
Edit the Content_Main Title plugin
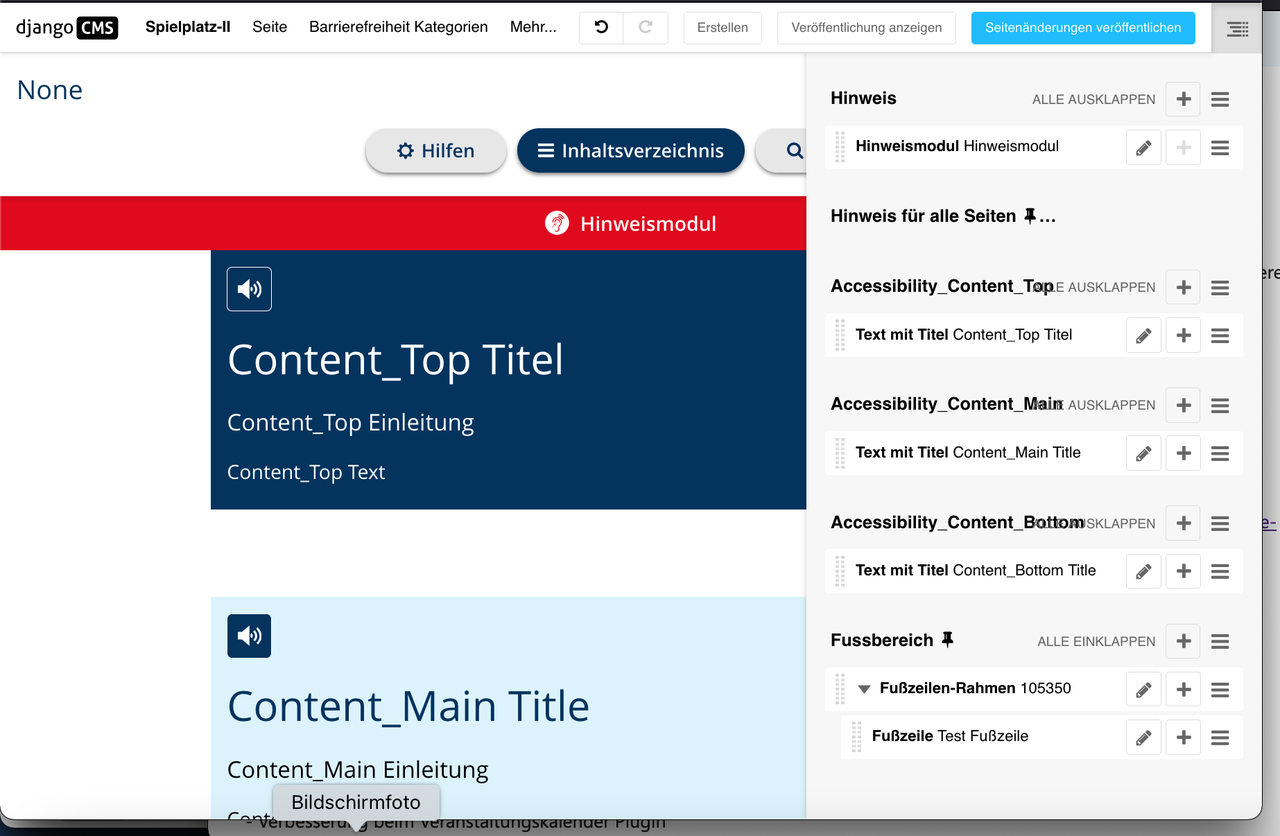click(1143, 453)
